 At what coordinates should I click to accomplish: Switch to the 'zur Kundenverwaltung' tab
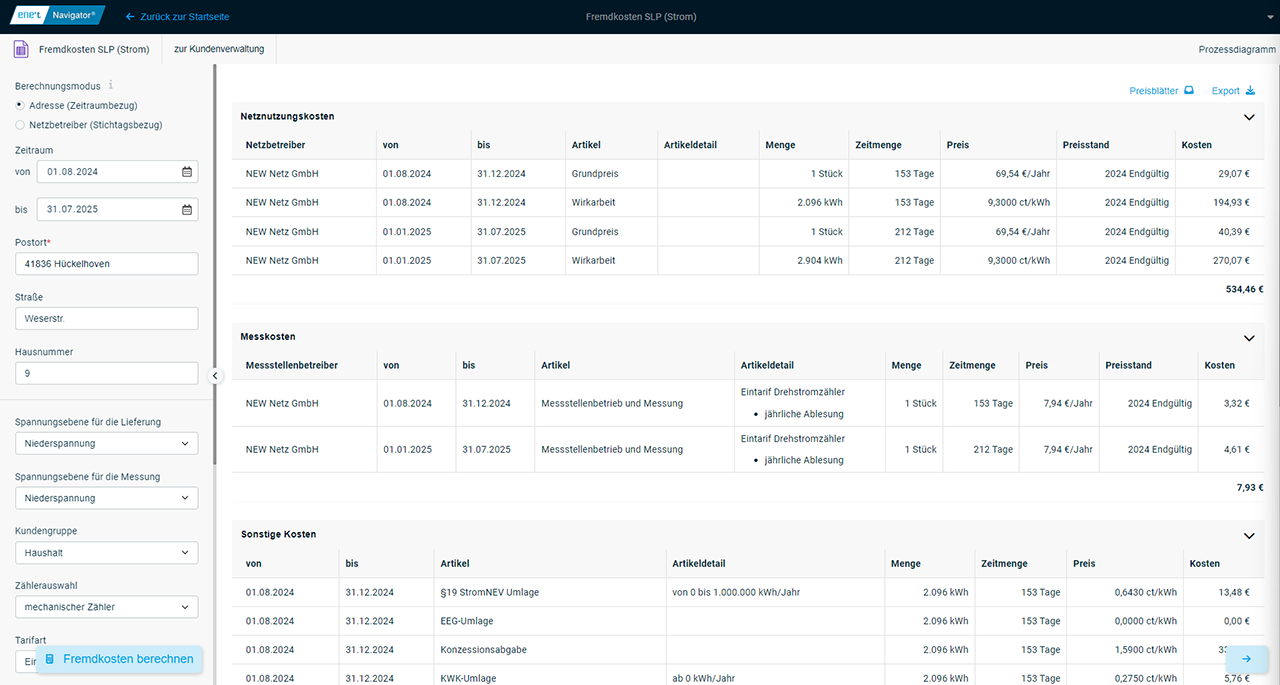pyautogui.click(x=219, y=49)
